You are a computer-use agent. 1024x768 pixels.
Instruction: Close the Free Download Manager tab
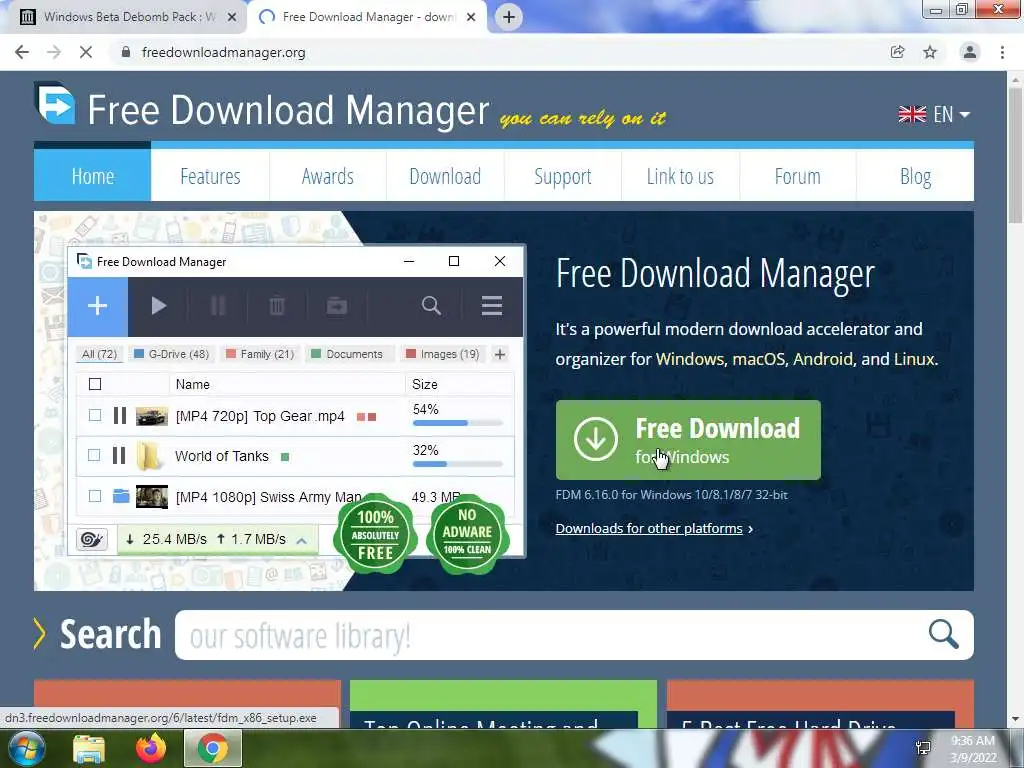coord(471,17)
